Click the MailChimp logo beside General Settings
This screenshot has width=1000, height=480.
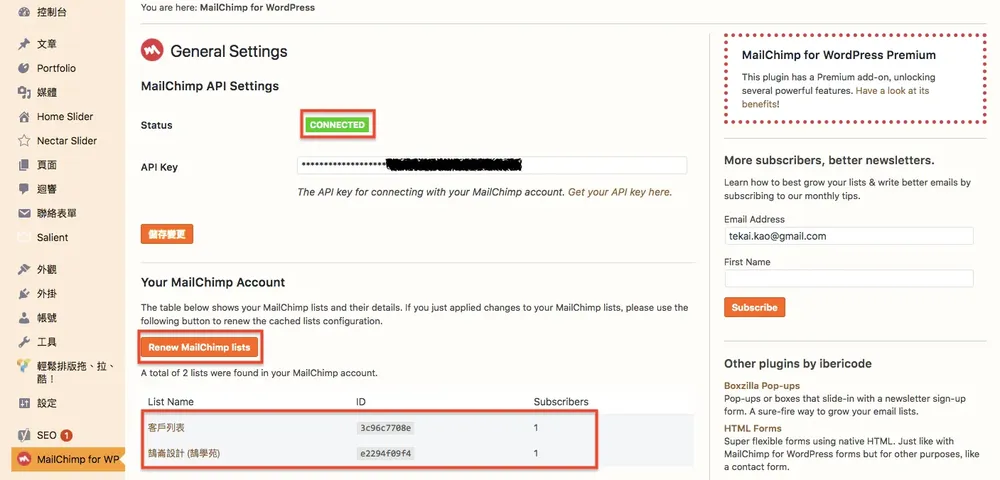pos(152,50)
